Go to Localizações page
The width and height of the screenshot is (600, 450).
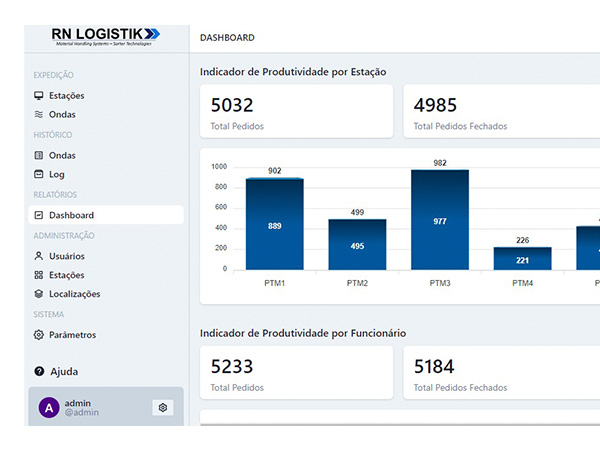pos(106,294)
